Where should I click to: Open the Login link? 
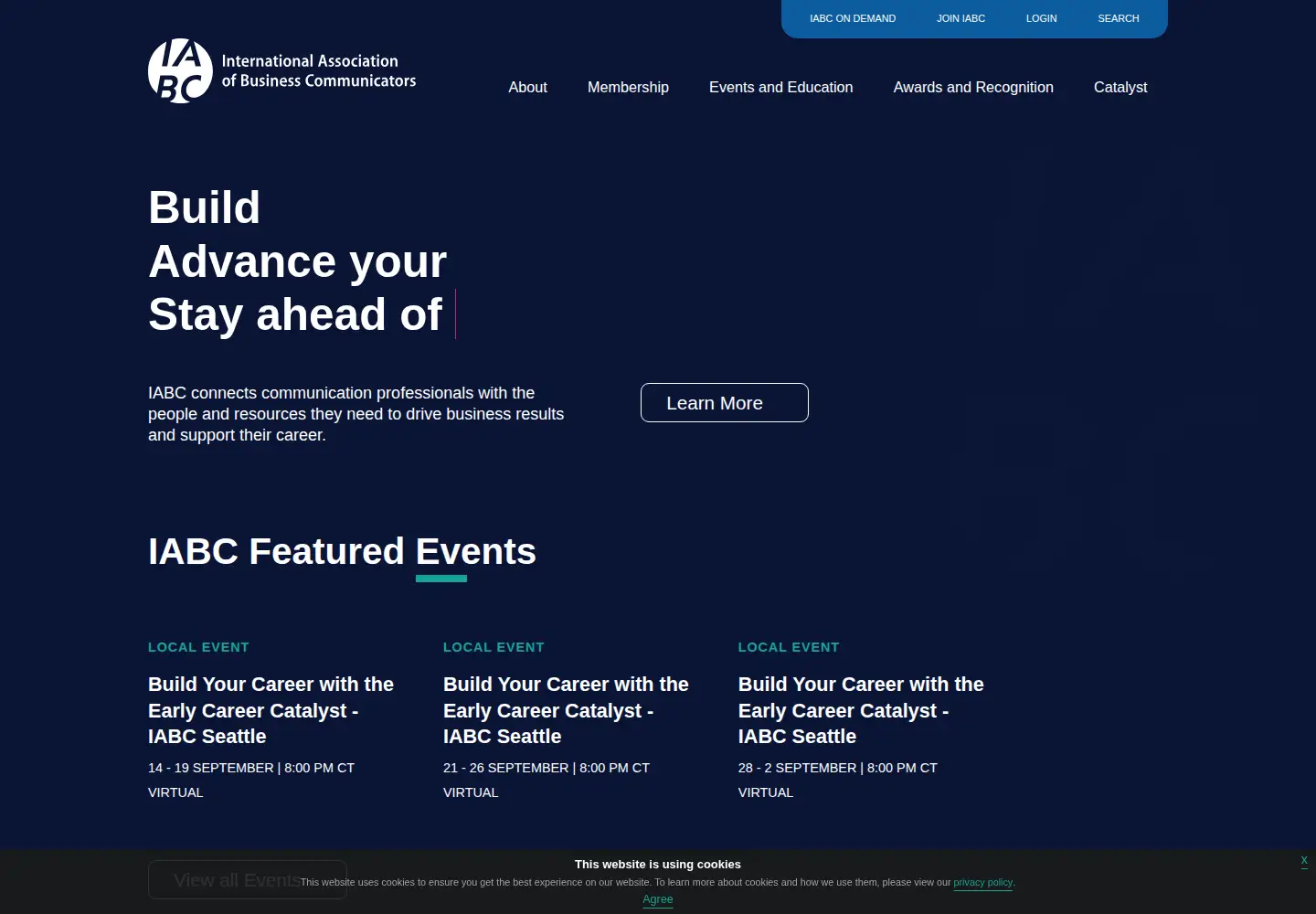pos(1041,18)
